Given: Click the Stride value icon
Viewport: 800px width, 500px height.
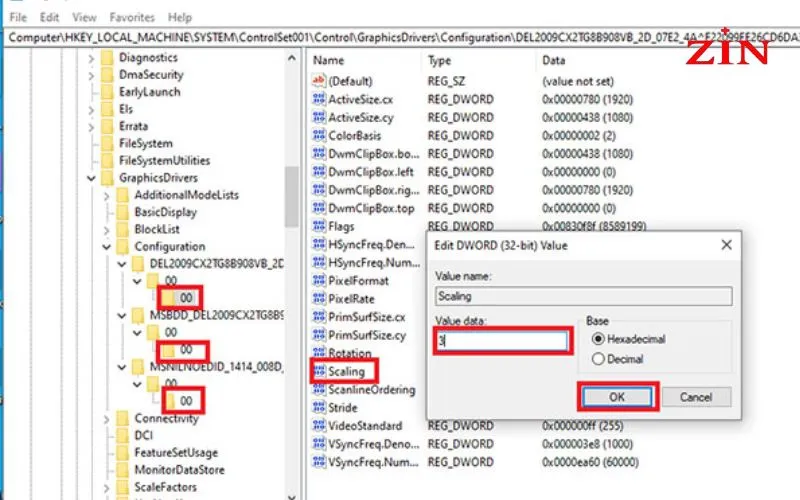Looking at the screenshot, I should click(319, 407).
